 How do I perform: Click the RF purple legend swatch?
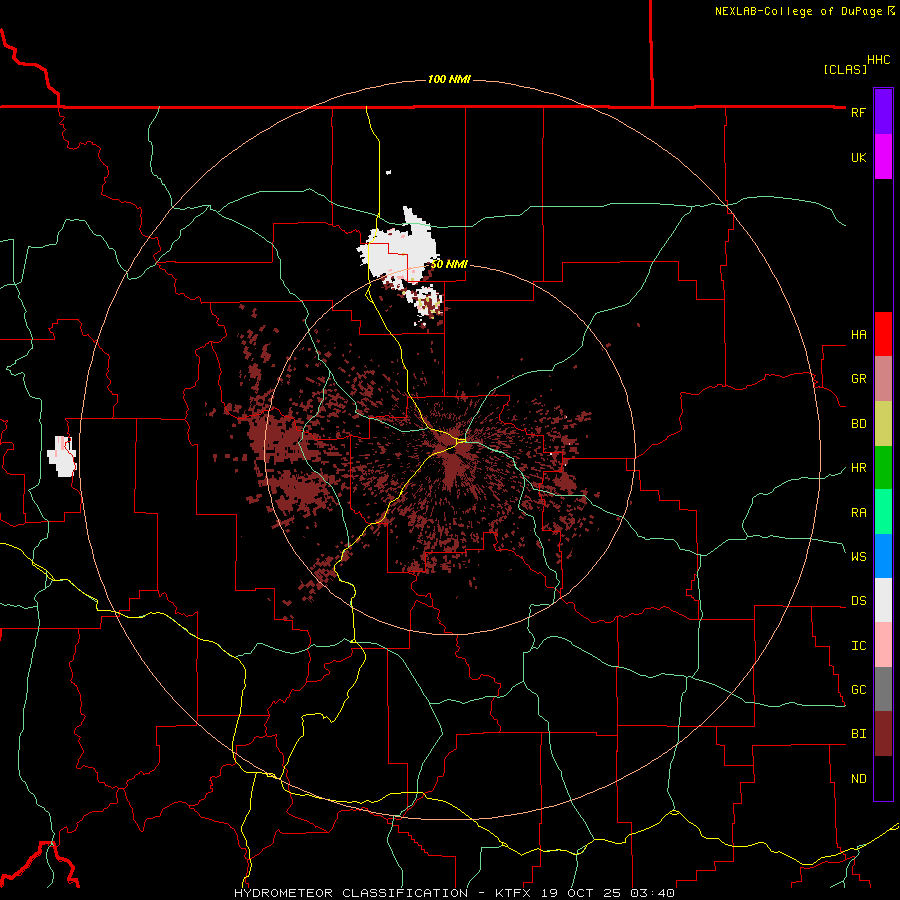coord(883,112)
